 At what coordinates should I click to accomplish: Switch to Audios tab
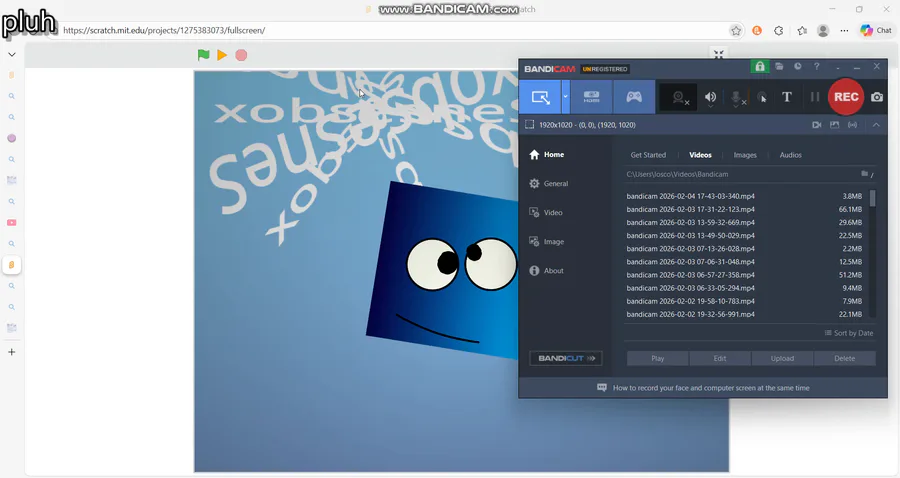click(790, 155)
